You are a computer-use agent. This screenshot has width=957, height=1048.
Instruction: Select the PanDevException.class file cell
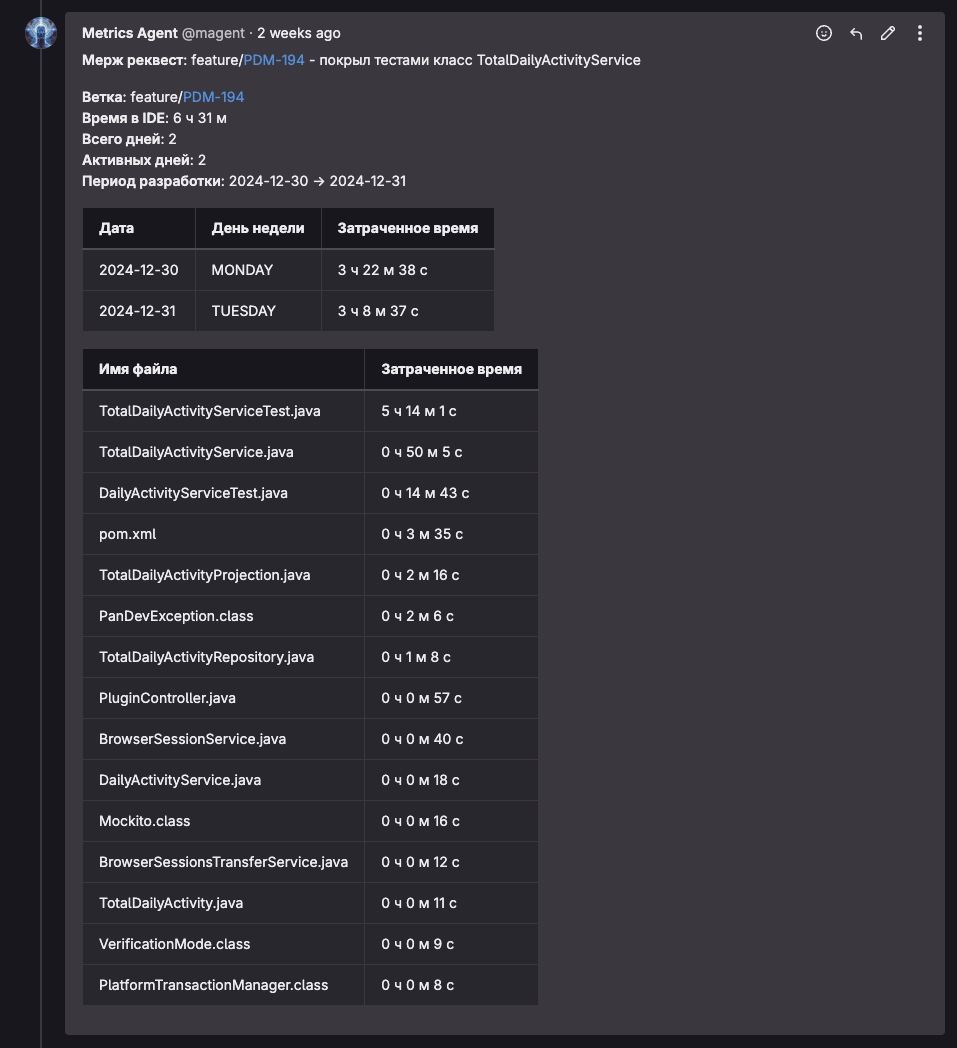pyautogui.click(x=223, y=616)
